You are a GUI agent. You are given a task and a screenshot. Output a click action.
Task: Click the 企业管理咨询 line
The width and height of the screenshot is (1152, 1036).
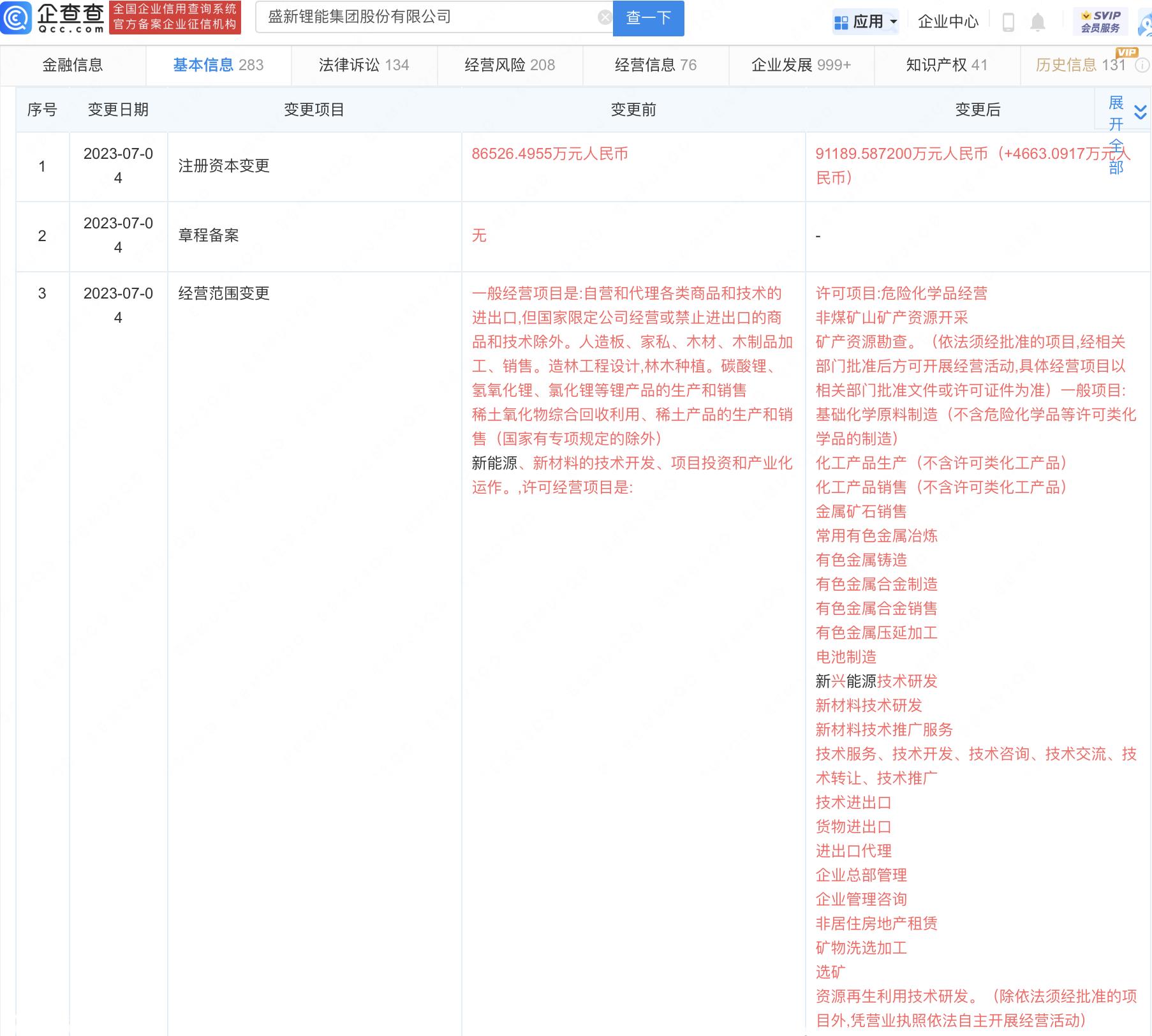click(x=861, y=899)
